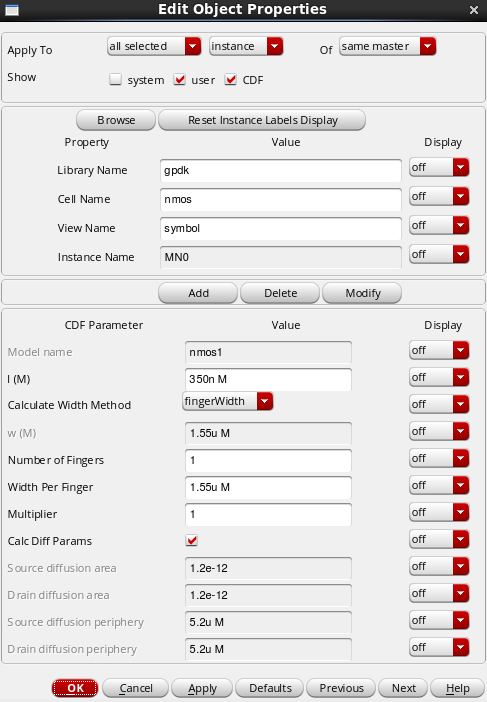Image resolution: width=487 pixels, height=702 pixels.
Task: Click the Help button
Action: (457, 688)
